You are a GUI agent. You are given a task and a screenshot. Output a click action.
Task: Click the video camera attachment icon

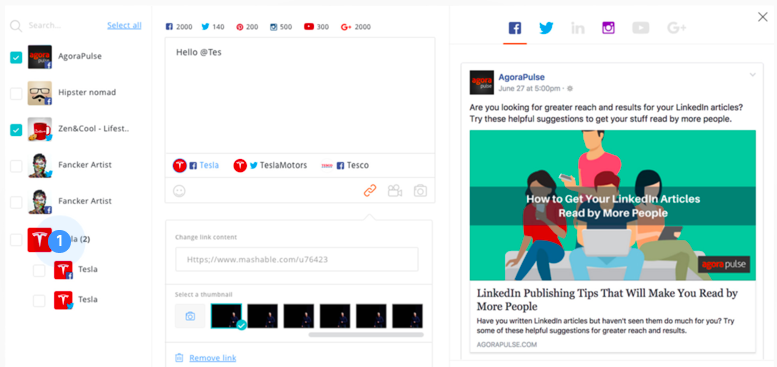395,191
